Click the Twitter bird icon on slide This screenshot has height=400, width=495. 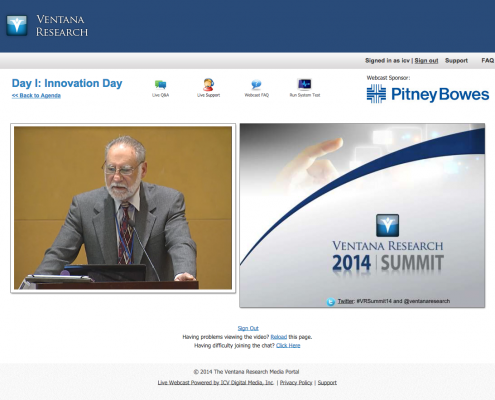331,302
